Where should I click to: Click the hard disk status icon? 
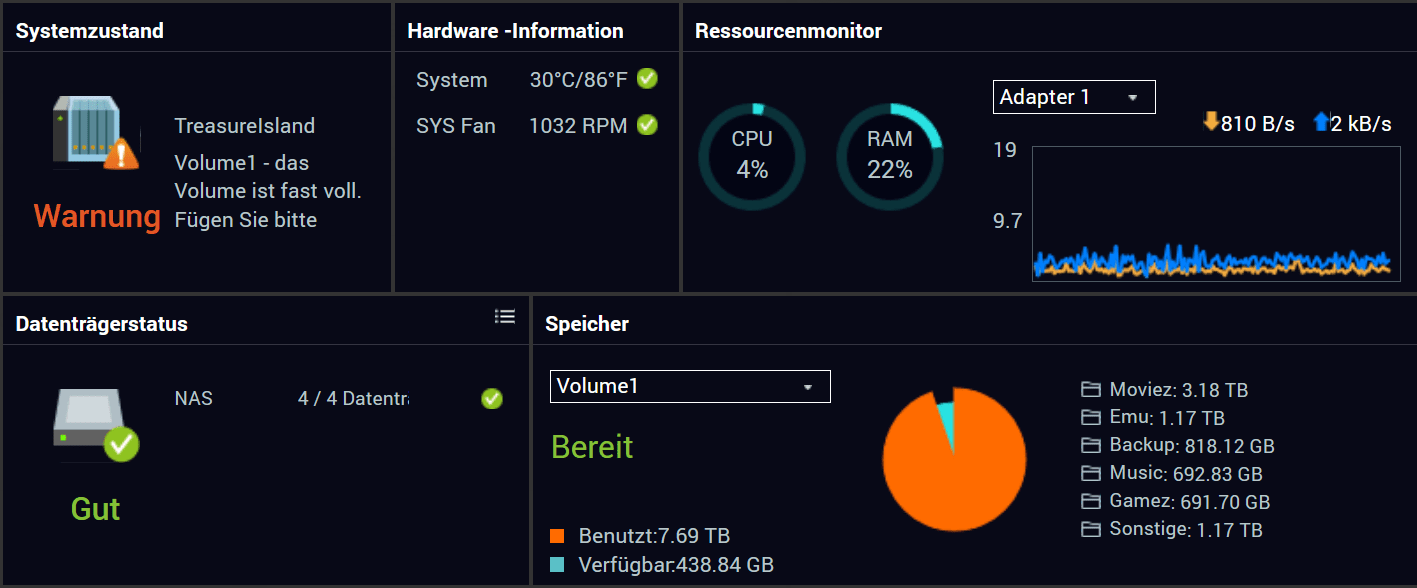(95, 424)
